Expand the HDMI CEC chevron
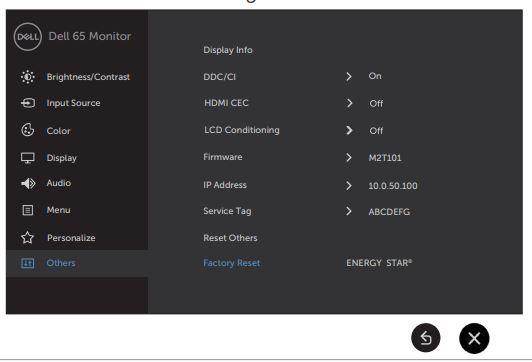 349,103
